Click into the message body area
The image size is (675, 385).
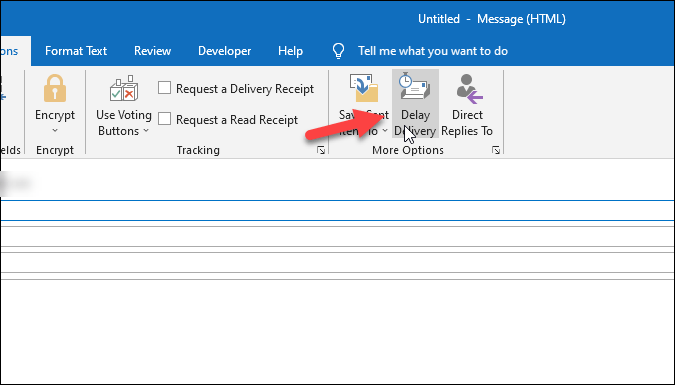tap(338, 332)
